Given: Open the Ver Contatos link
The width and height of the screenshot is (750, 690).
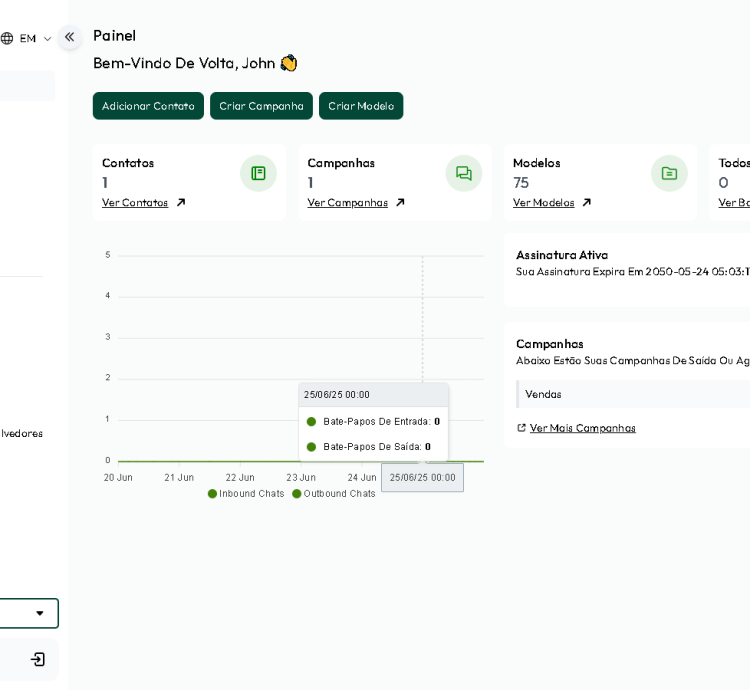Looking at the screenshot, I should [x=135, y=203].
